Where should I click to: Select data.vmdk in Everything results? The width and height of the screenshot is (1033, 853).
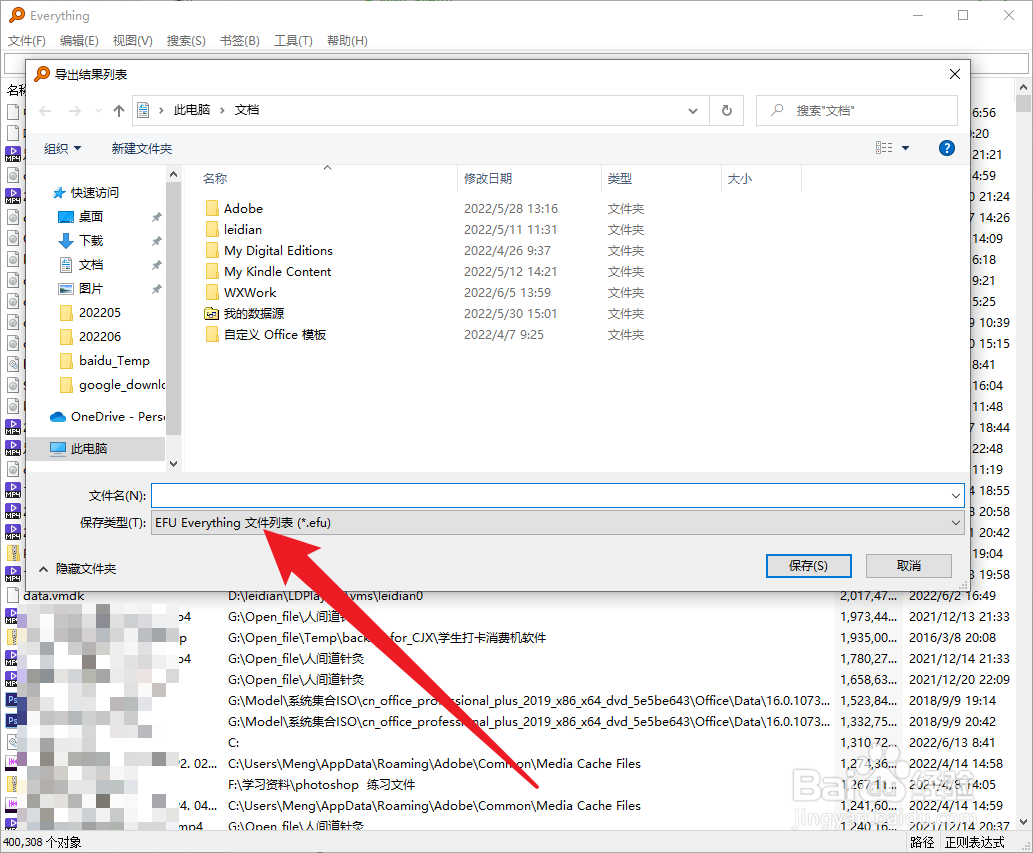point(53,596)
